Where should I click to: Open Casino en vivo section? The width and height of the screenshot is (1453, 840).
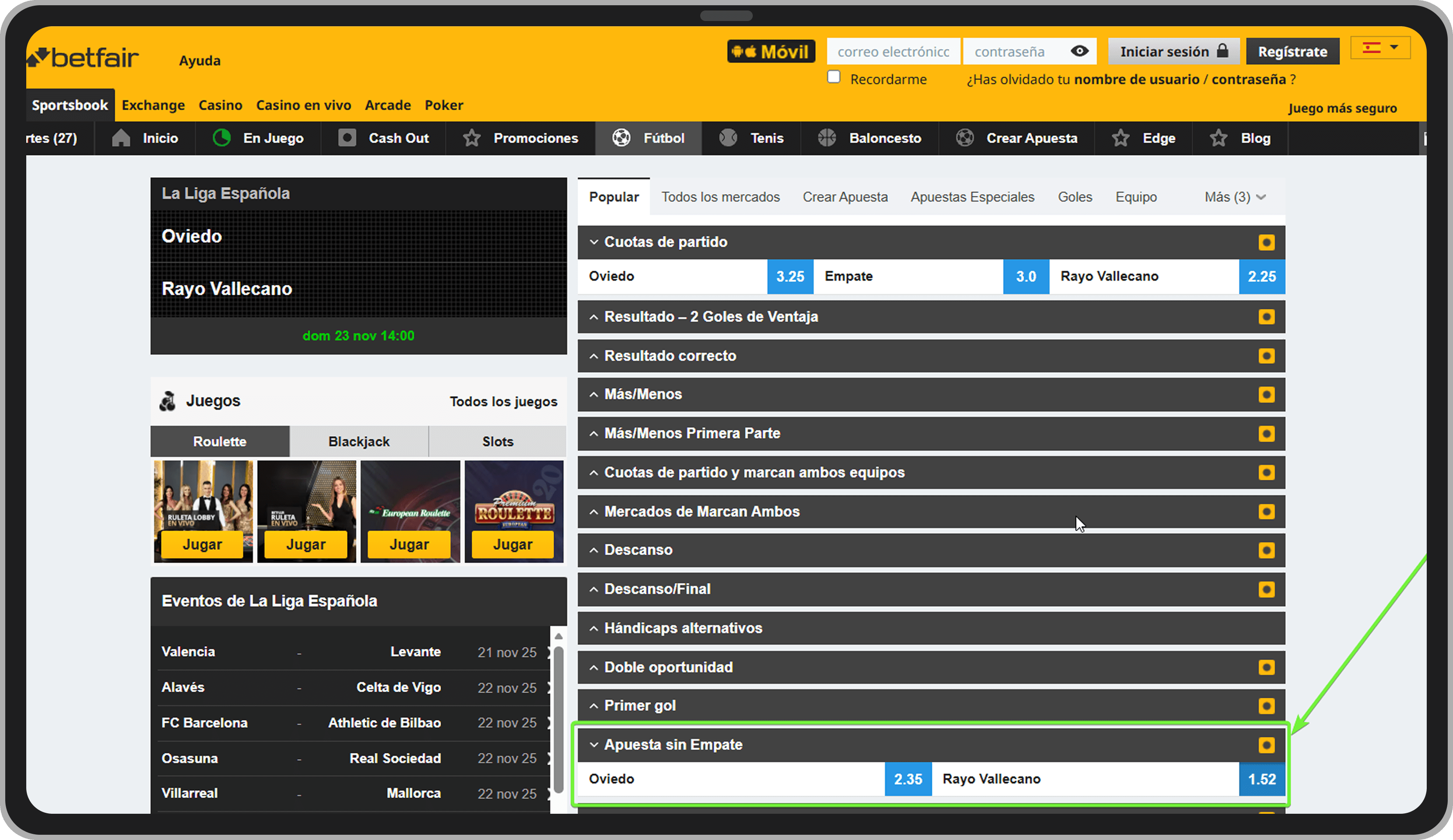pyautogui.click(x=304, y=105)
